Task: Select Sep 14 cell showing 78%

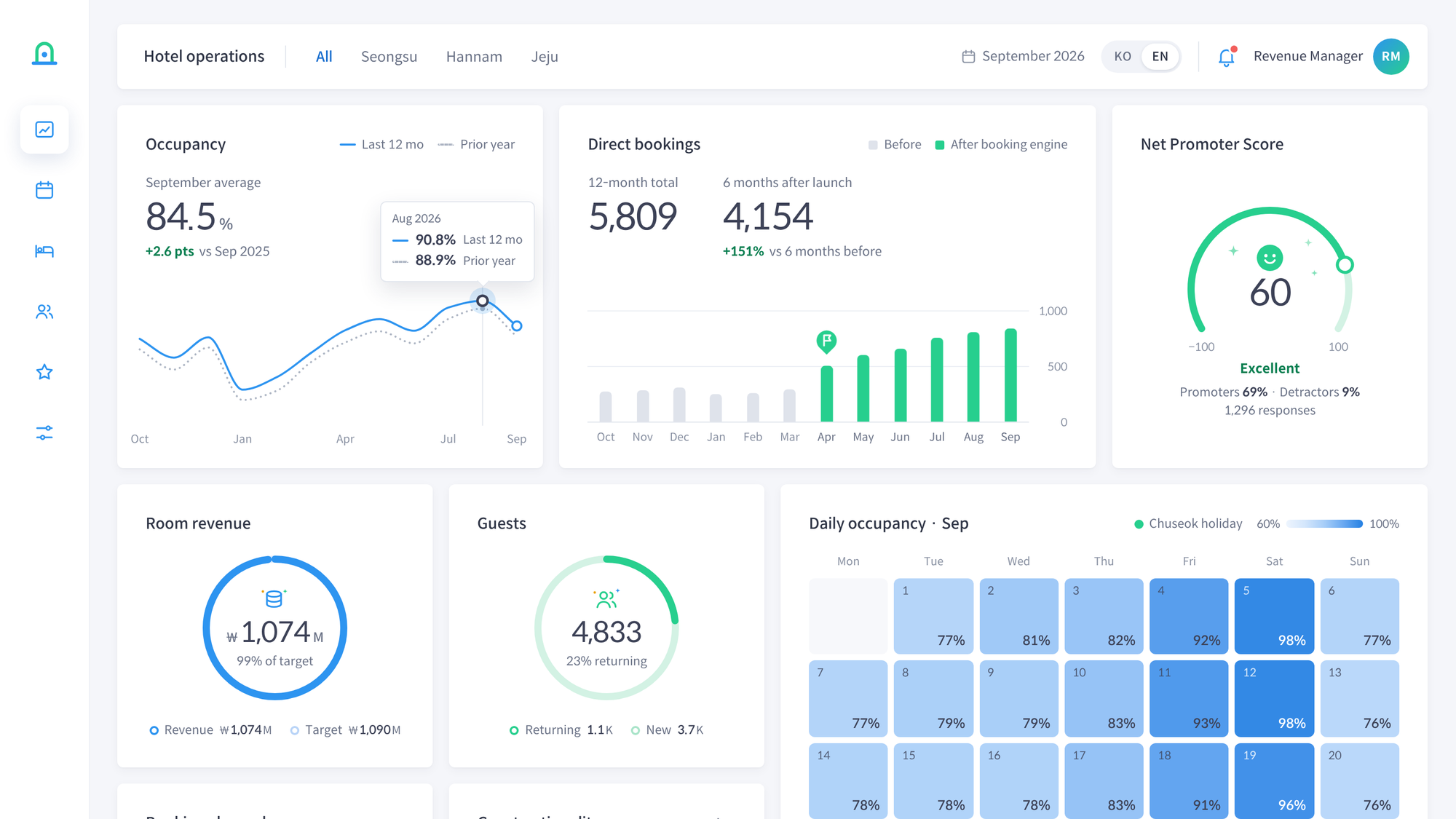Action: [848, 780]
